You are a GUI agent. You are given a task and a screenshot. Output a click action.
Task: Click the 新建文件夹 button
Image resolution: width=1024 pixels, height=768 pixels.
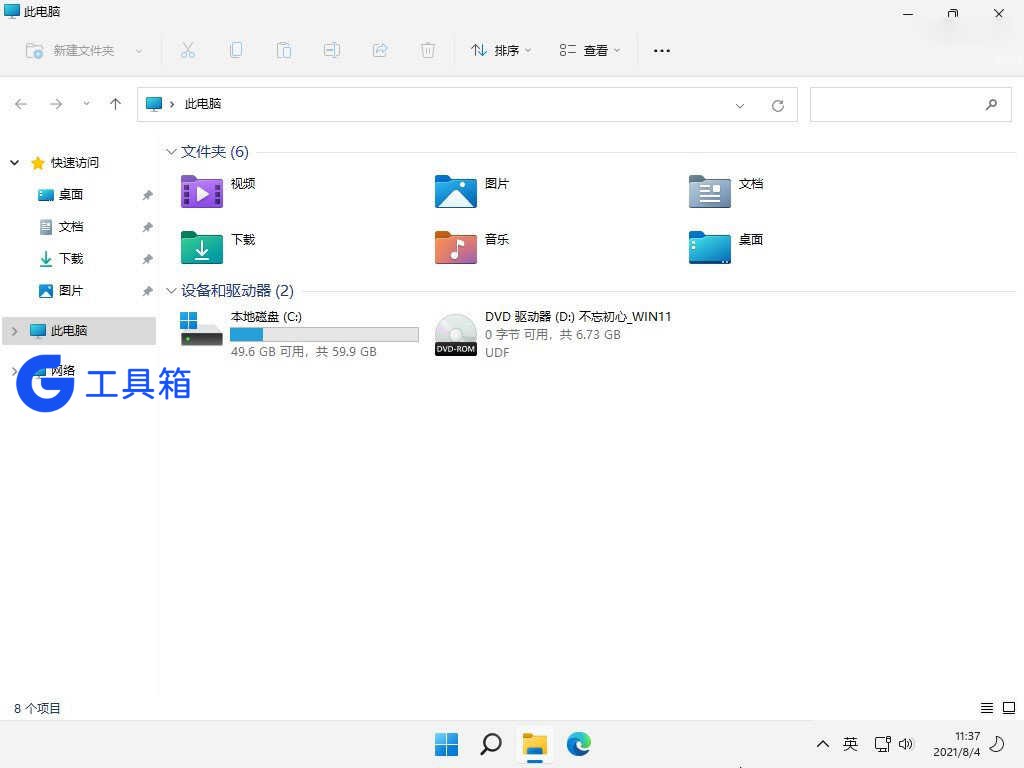tap(70, 50)
